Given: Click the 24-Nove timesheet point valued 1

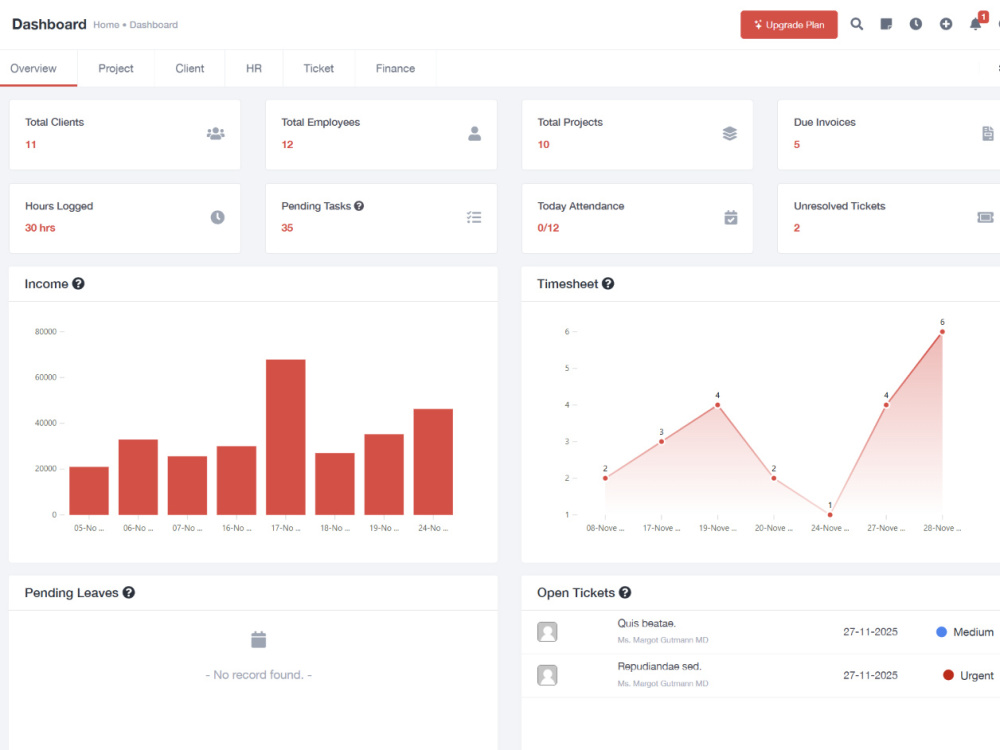Looking at the screenshot, I should 830,515.
